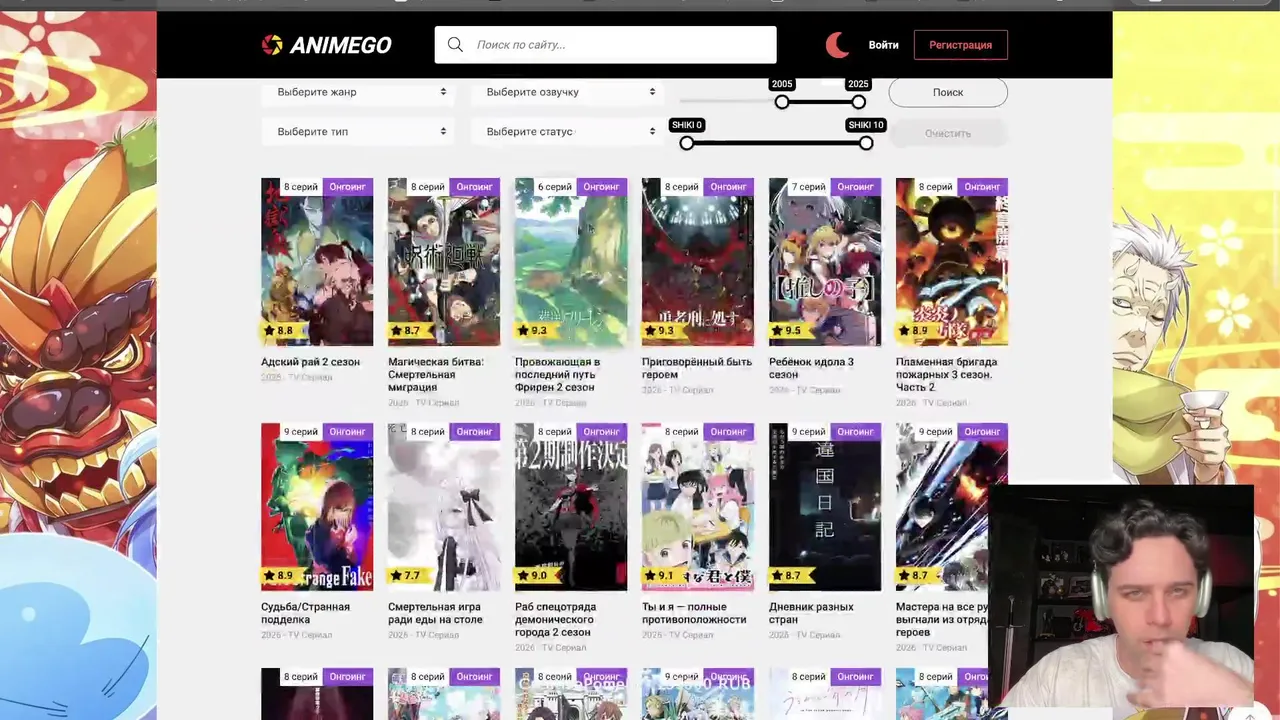
Task: Click the 6 серий label on Фрирен
Action: pyautogui.click(x=555, y=187)
